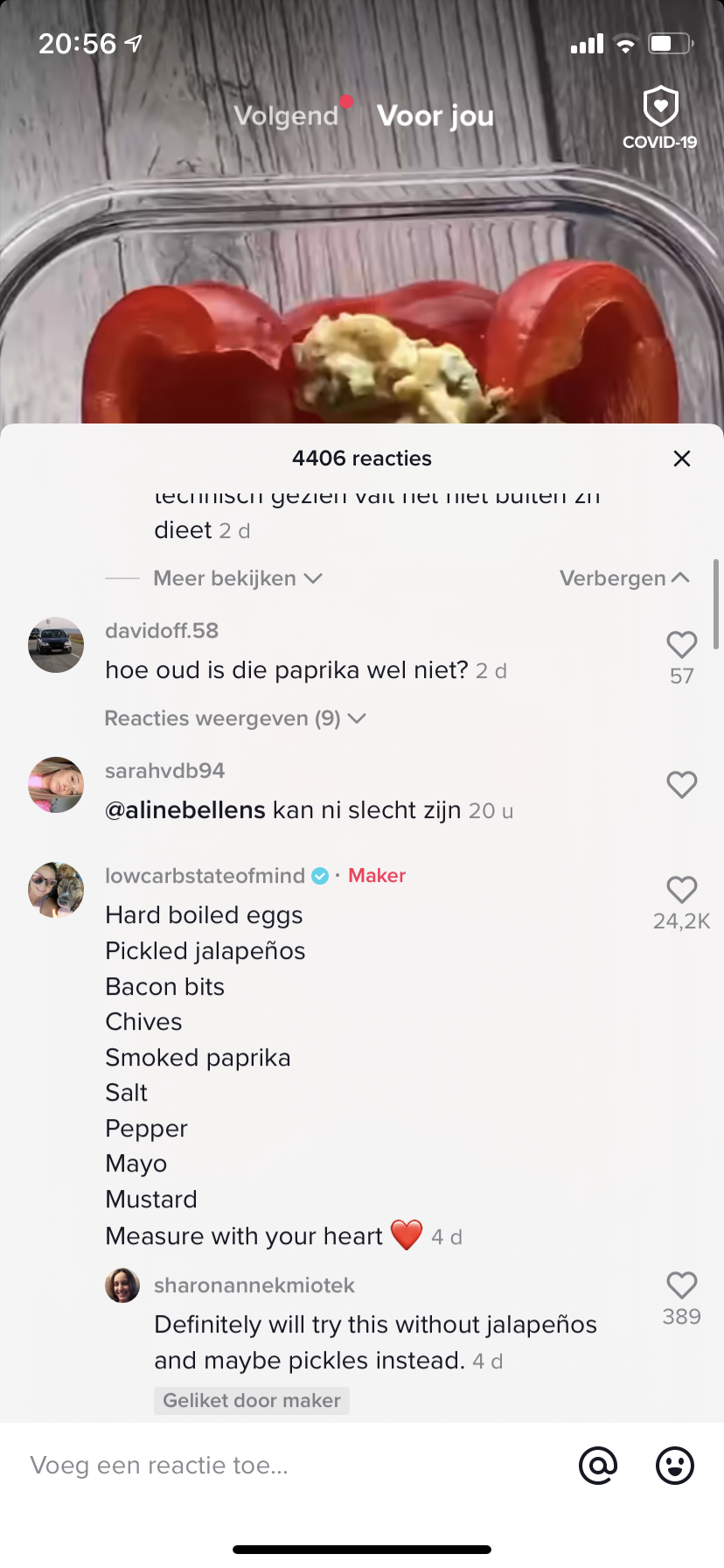
Task: Open davidoff.58's profile picture
Action: [x=56, y=645]
